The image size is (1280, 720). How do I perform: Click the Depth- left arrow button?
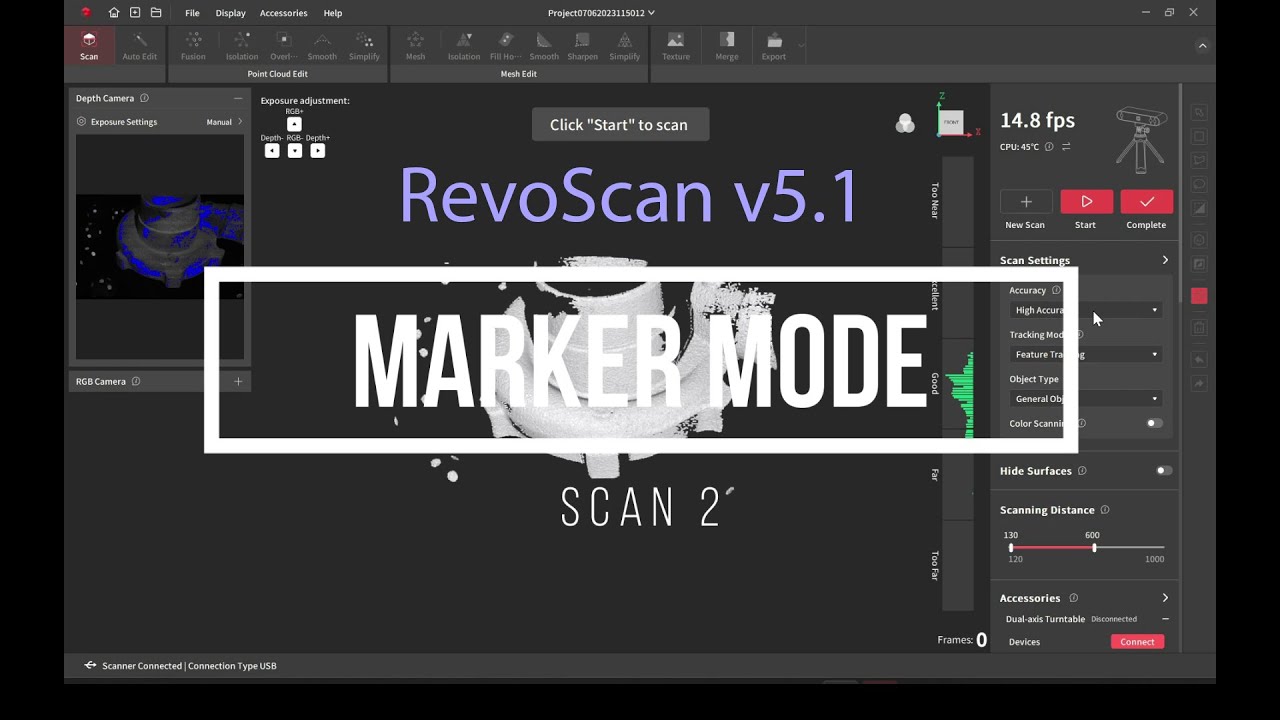point(272,151)
